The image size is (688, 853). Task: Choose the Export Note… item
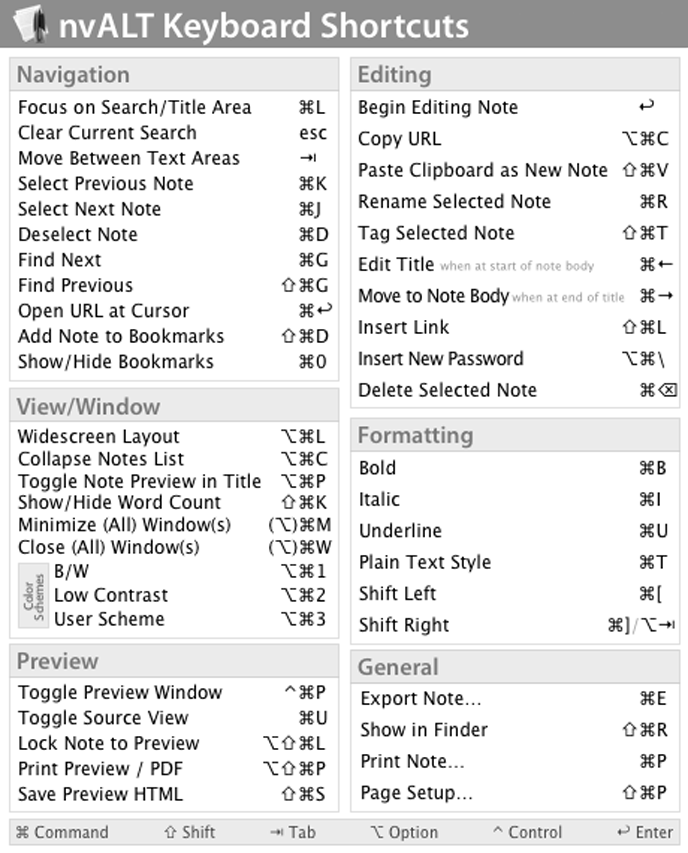420,698
